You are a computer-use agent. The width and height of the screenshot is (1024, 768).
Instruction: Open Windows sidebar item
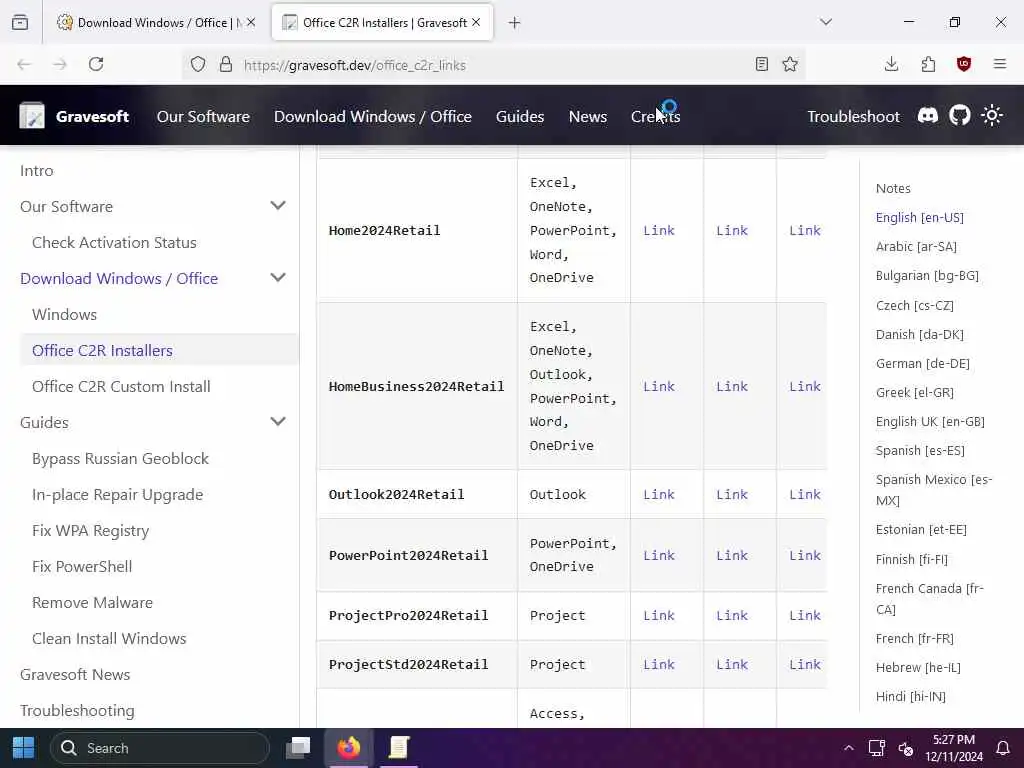(x=65, y=314)
